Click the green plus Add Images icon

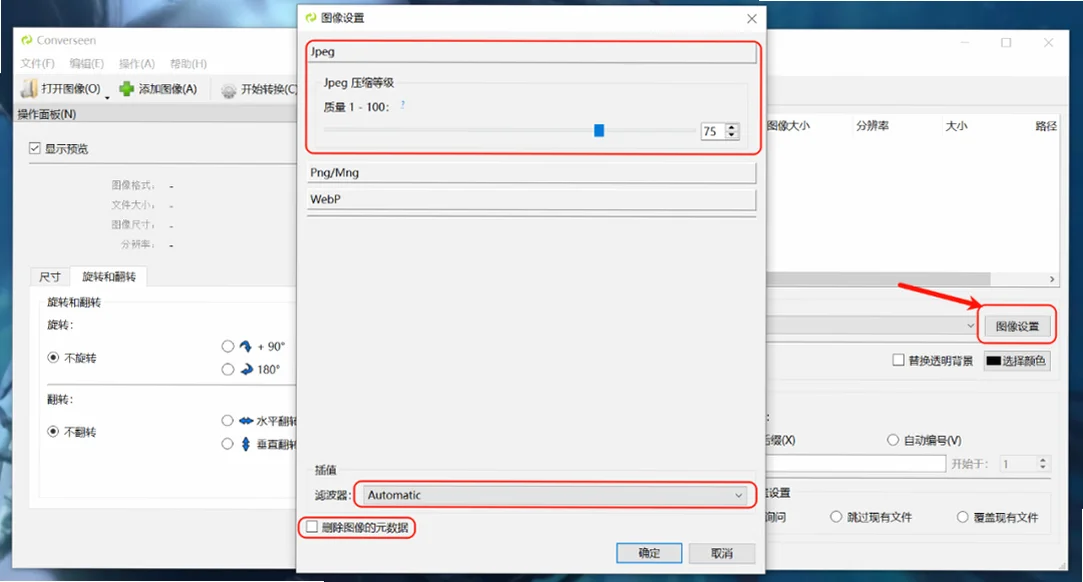(126, 88)
